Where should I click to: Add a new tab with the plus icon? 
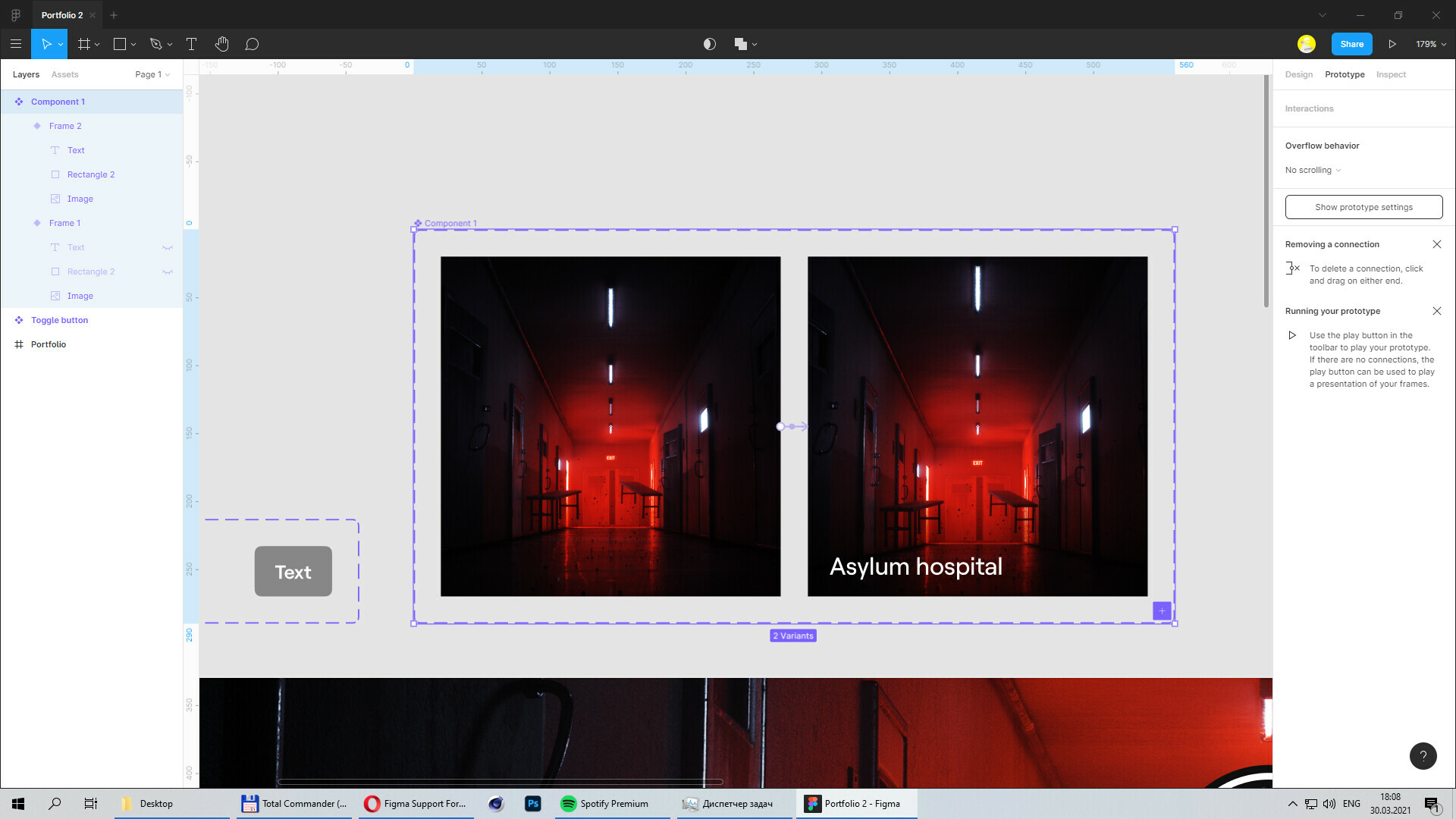tap(114, 15)
